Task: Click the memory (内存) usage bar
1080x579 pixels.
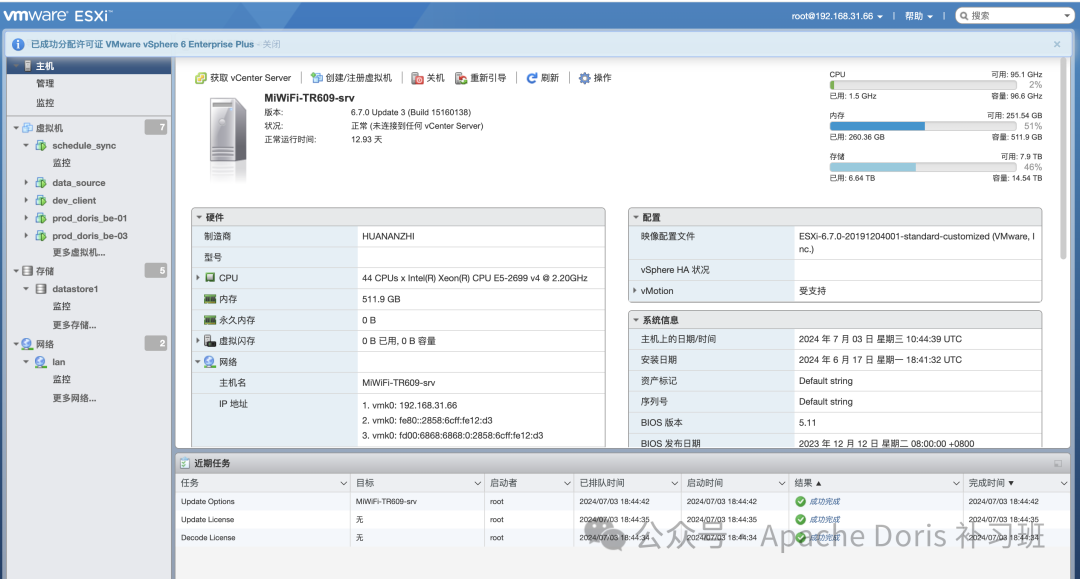Action: click(923, 126)
